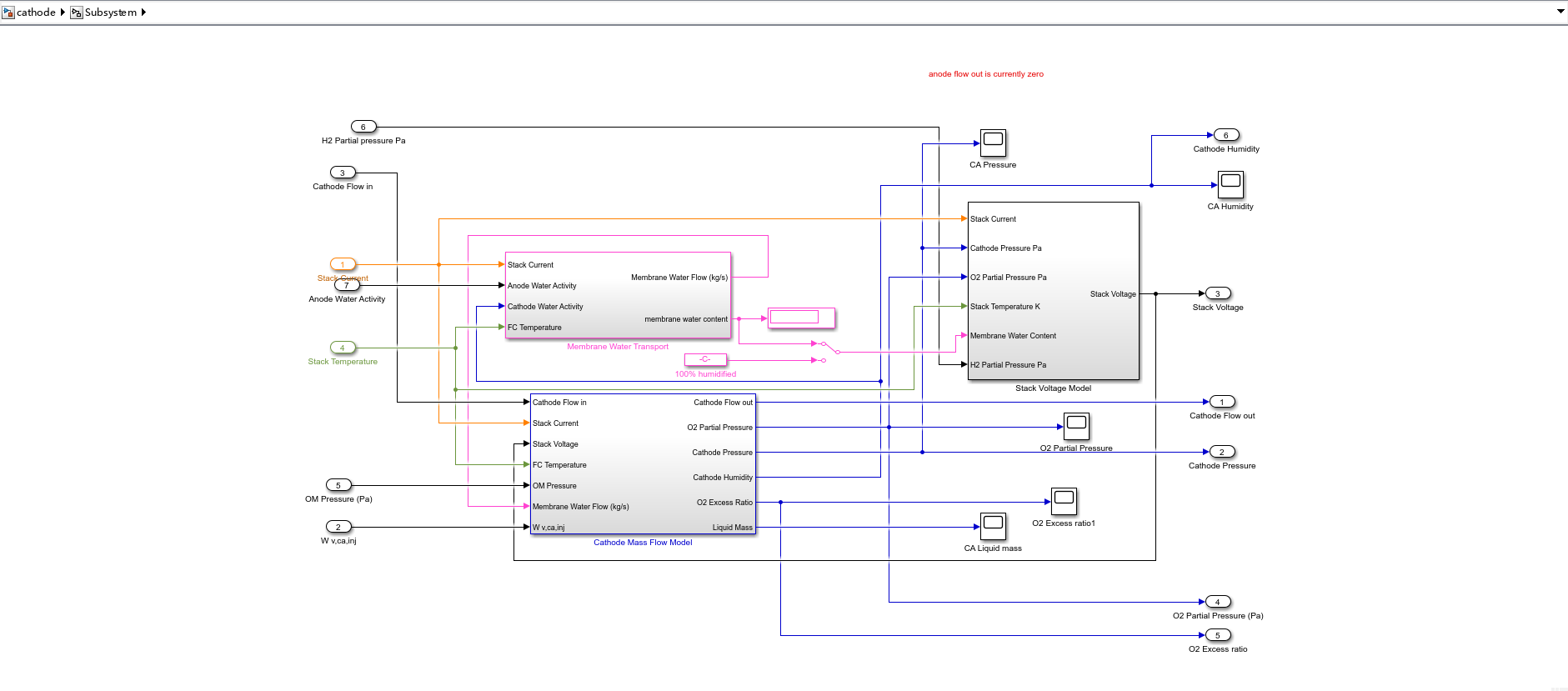1568x691 pixels.
Task: Click 'membrane water content' output port label
Action: 686,319
